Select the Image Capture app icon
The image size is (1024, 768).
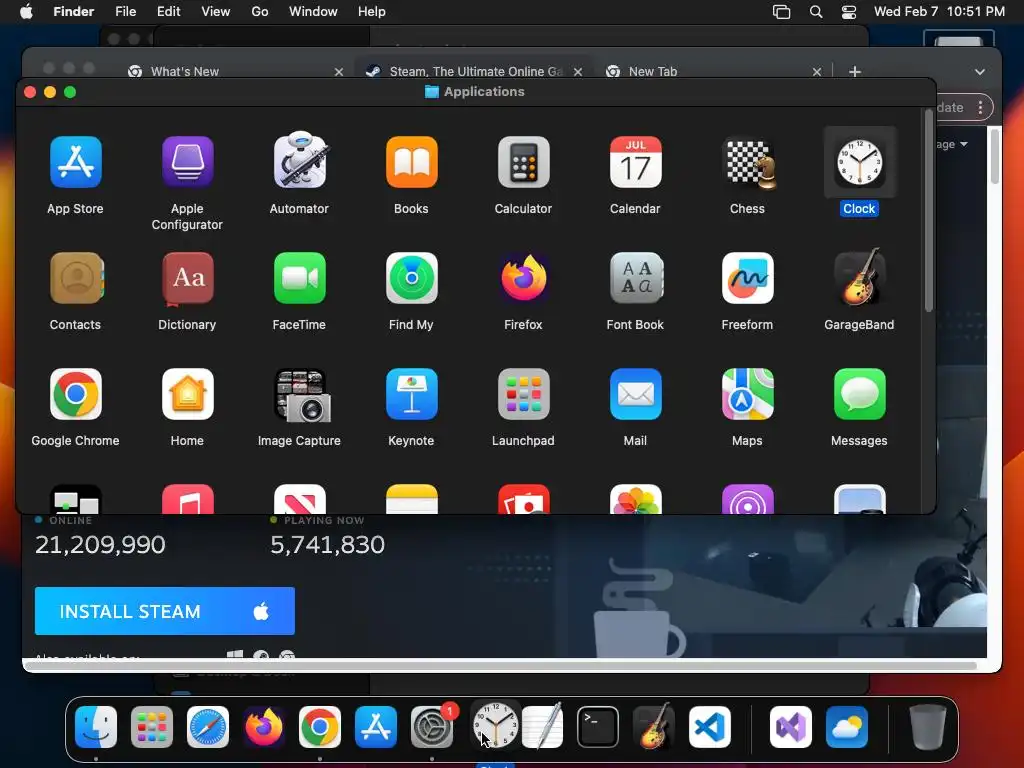coord(302,395)
